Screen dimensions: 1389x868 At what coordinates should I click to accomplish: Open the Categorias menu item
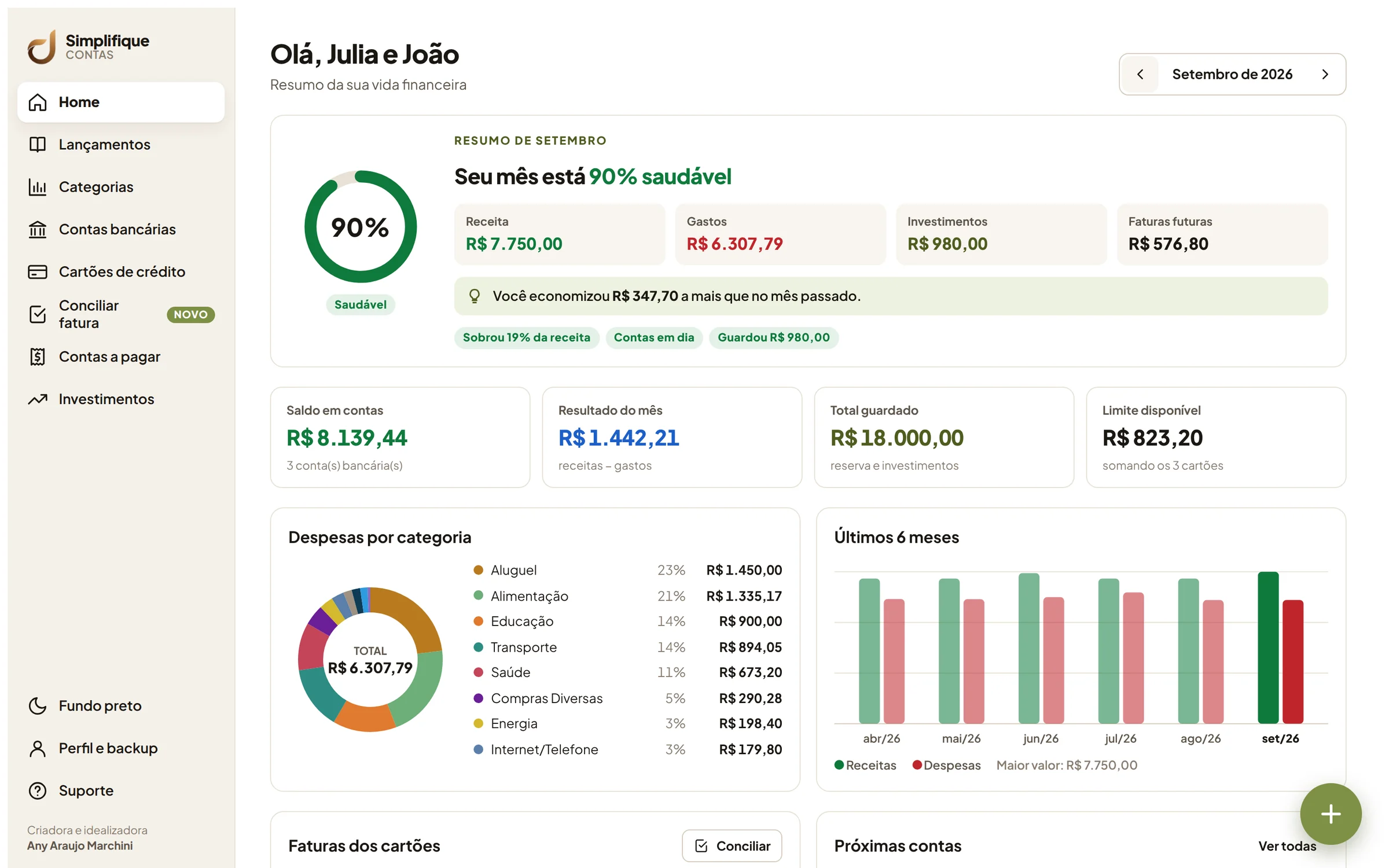[x=121, y=187]
